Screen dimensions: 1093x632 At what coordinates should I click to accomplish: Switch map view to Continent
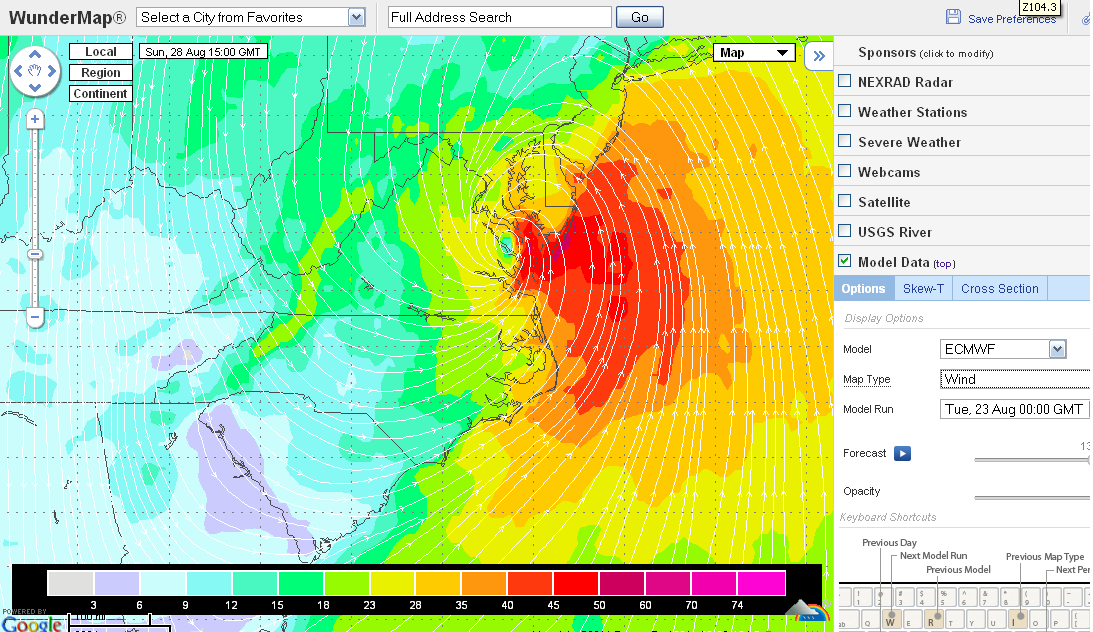click(100, 93)
